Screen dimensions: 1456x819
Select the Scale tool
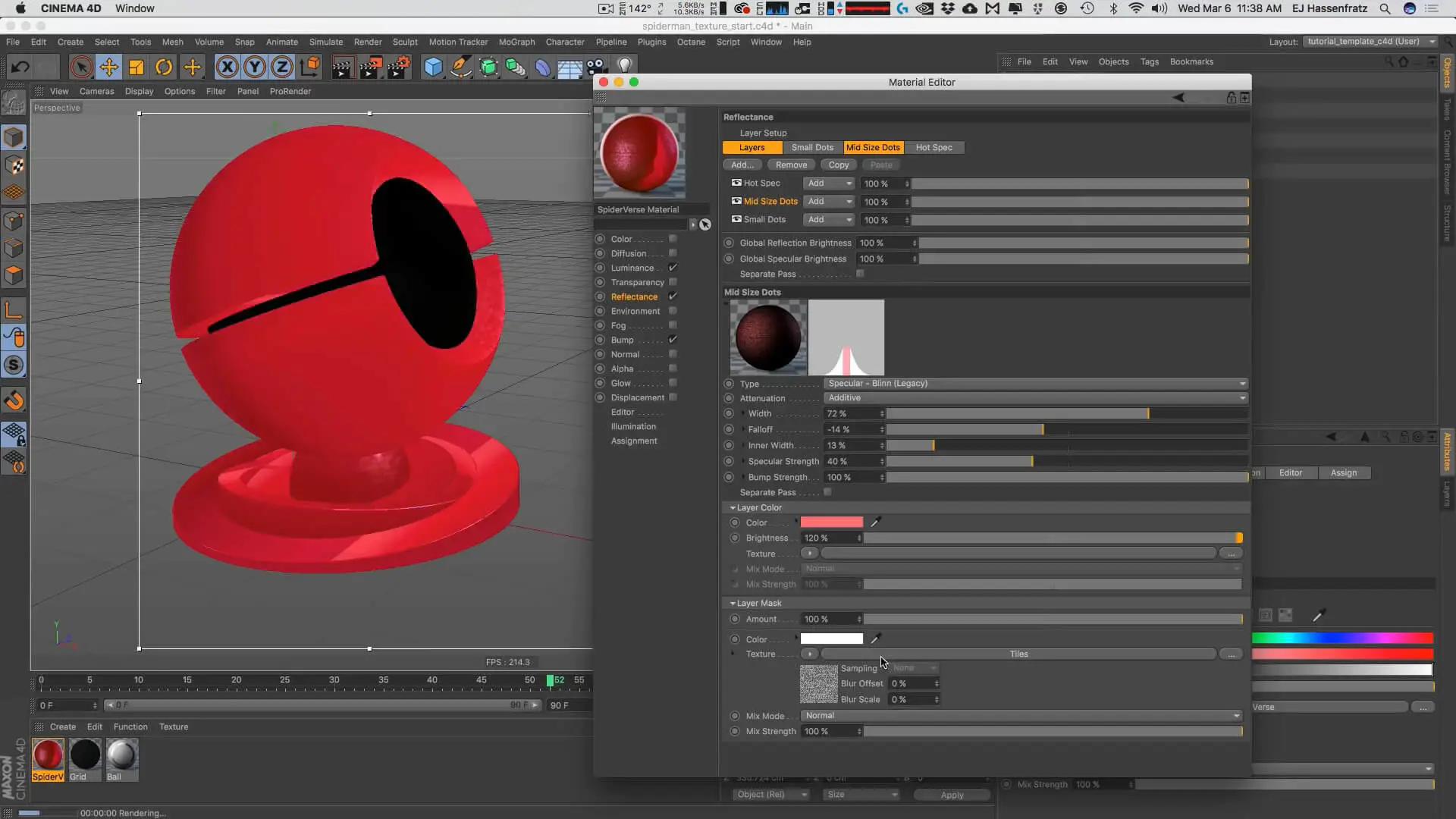(136, 67)
